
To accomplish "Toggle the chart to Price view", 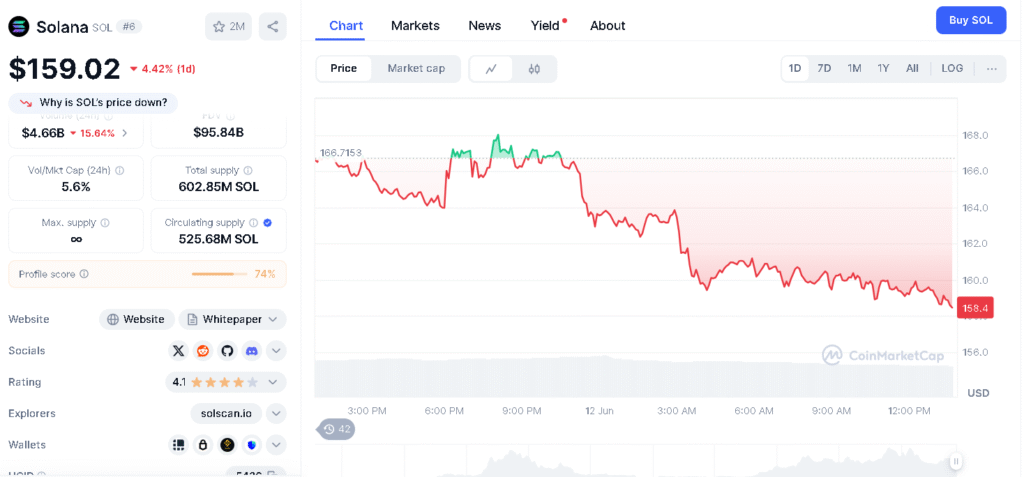I will pyautogui.click(x=343, y=68).
